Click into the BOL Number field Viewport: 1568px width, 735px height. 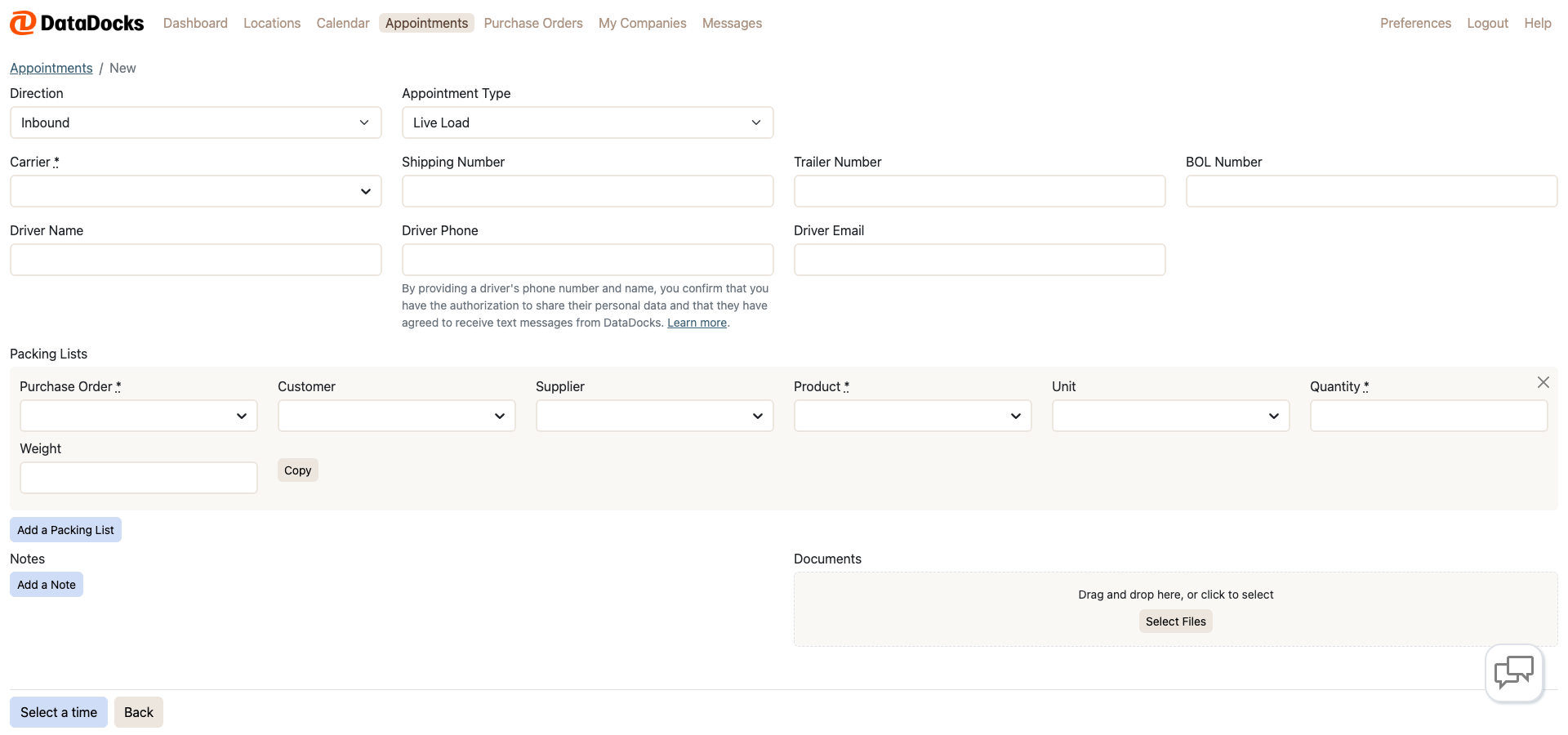[x=1372, y=191]
